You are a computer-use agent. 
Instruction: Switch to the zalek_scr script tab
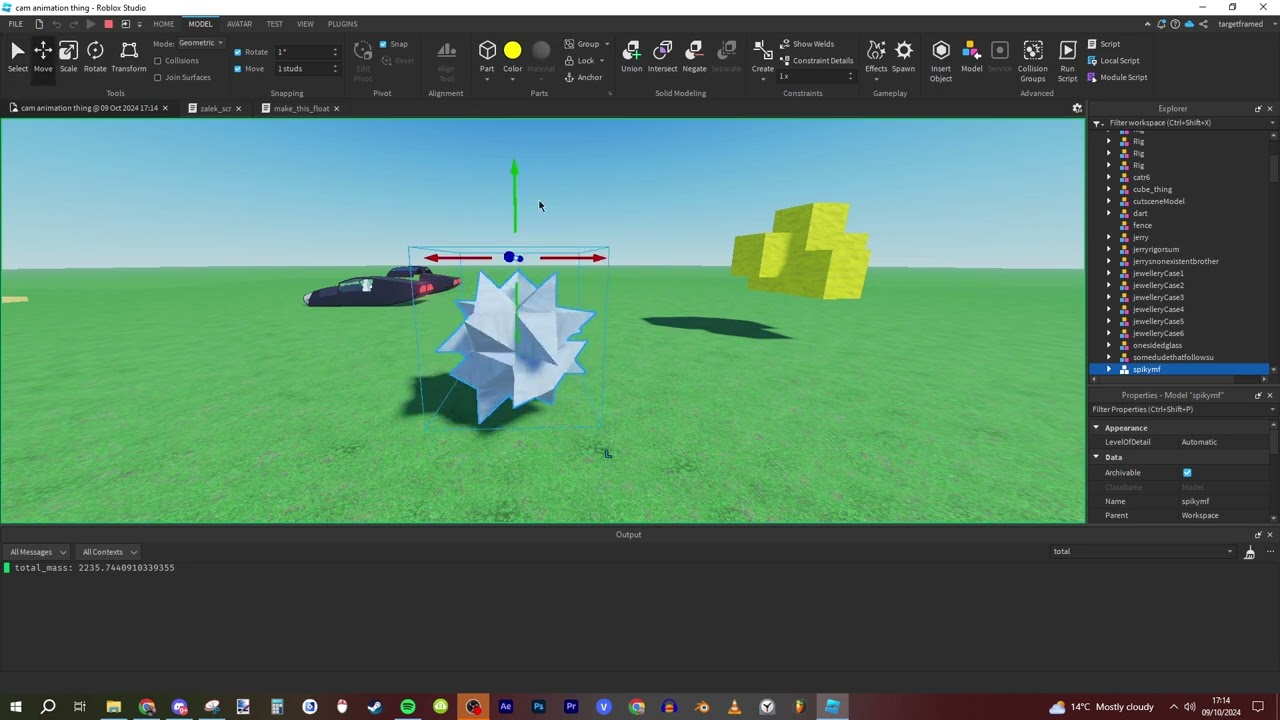coord(215,108)
